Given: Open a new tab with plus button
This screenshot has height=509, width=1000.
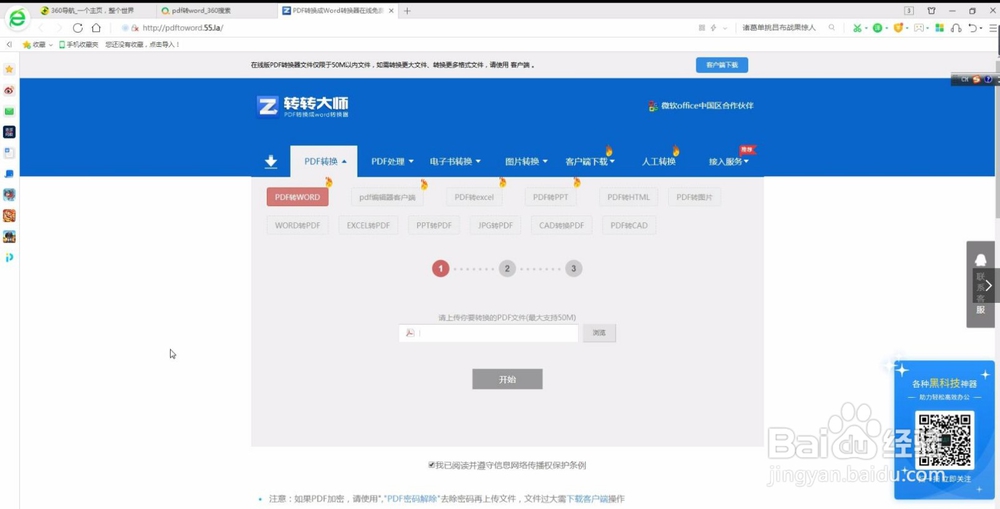Looking at the screenshot, I should [x=407, y=11].
